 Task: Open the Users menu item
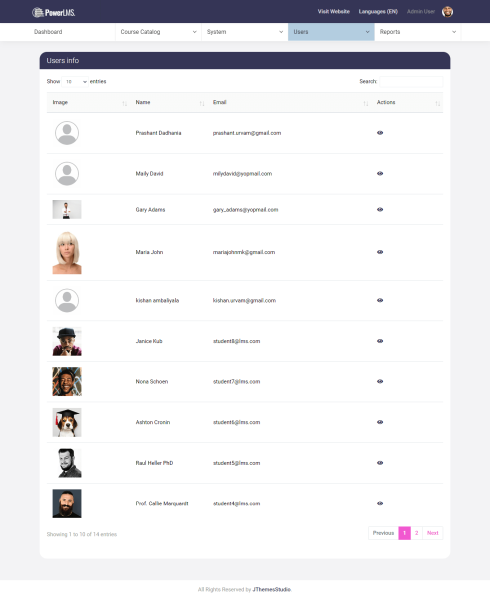click(x=331, y=32)
